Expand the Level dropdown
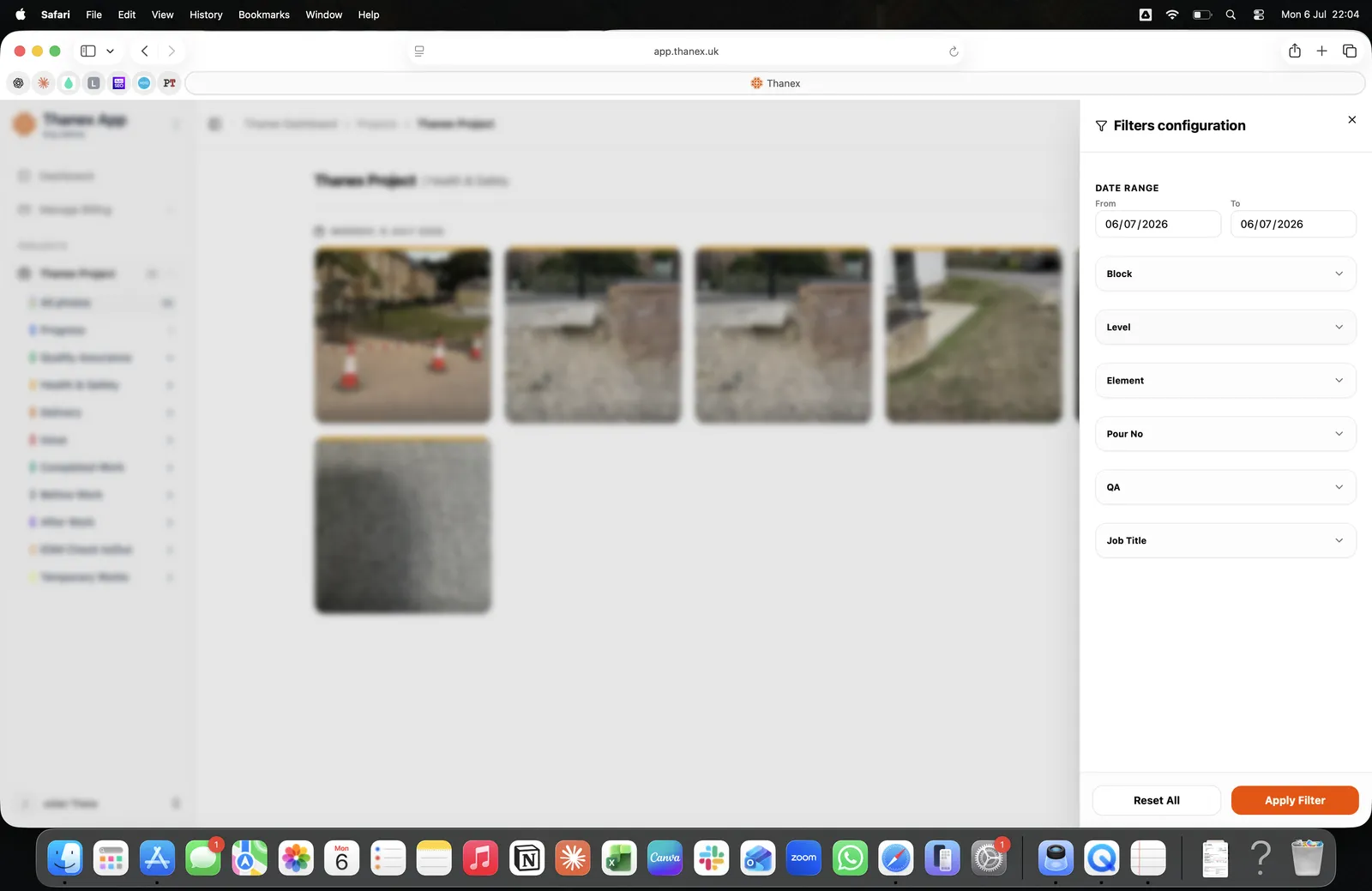 1225,327
